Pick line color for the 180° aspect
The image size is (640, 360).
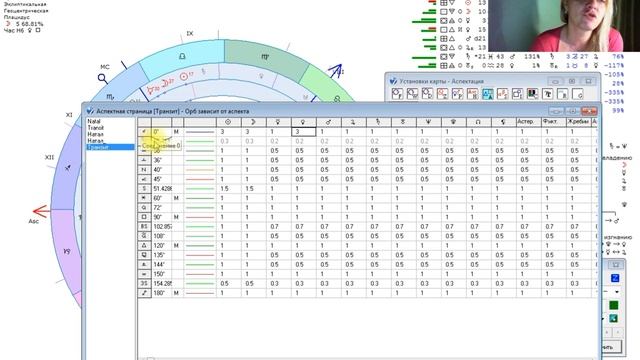click(x=200, y=293)
